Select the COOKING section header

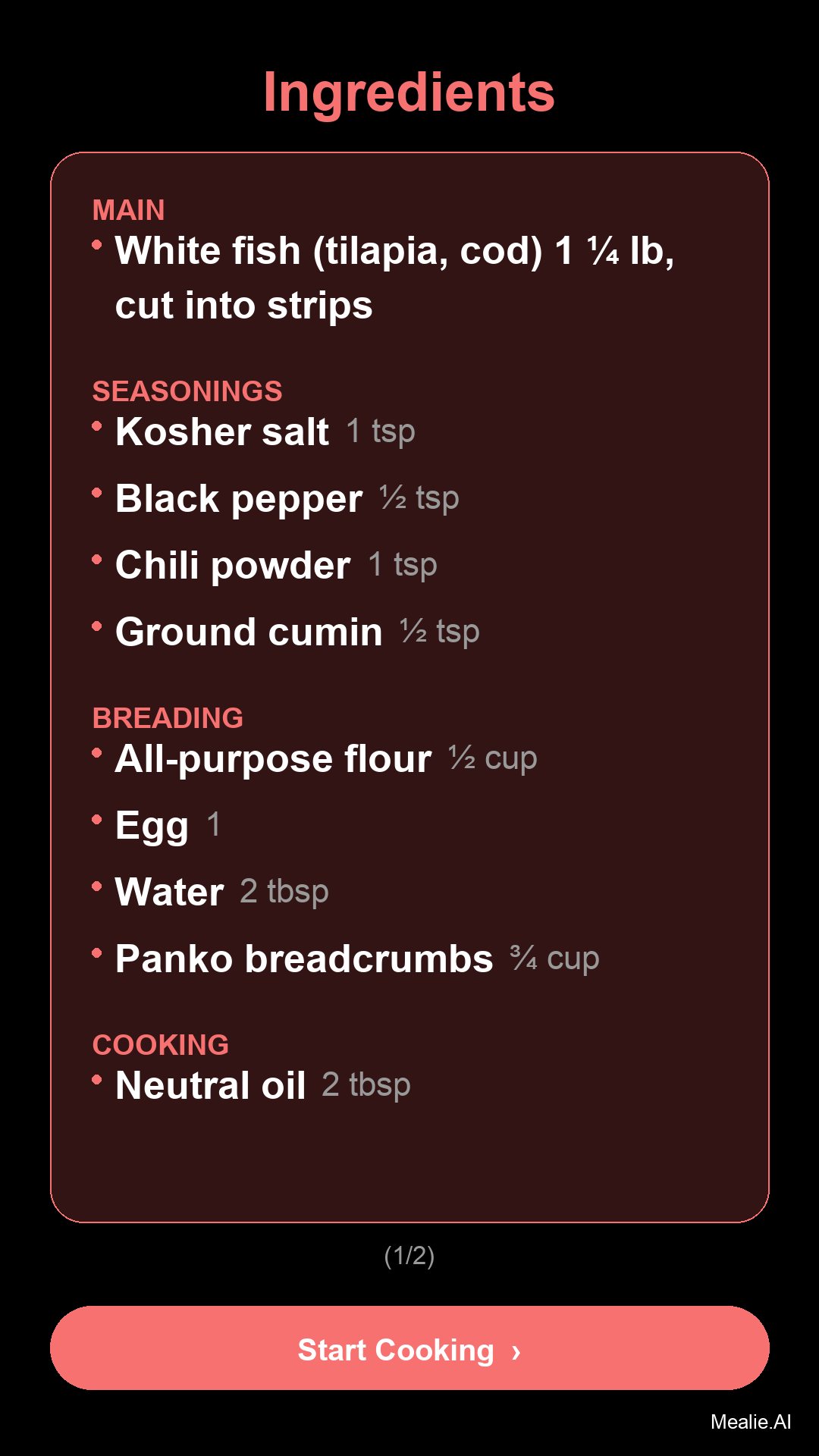tap(161, 1045)
